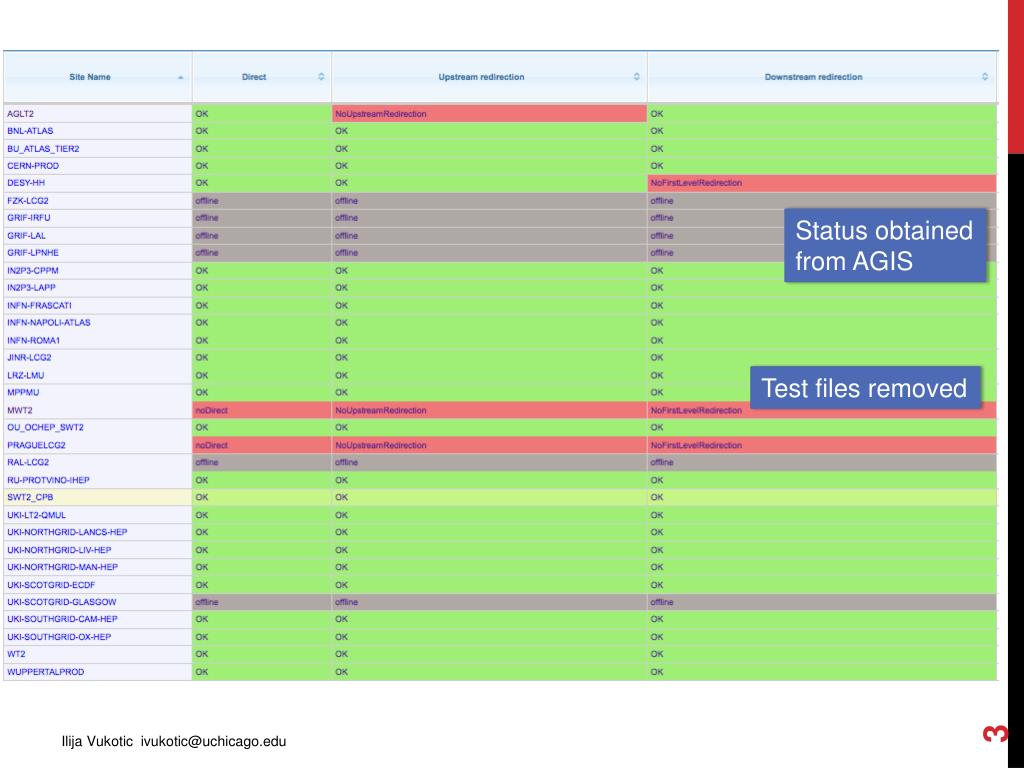Open UKI-SCOTGRID-GLASGOW site link

pos(62,602)
